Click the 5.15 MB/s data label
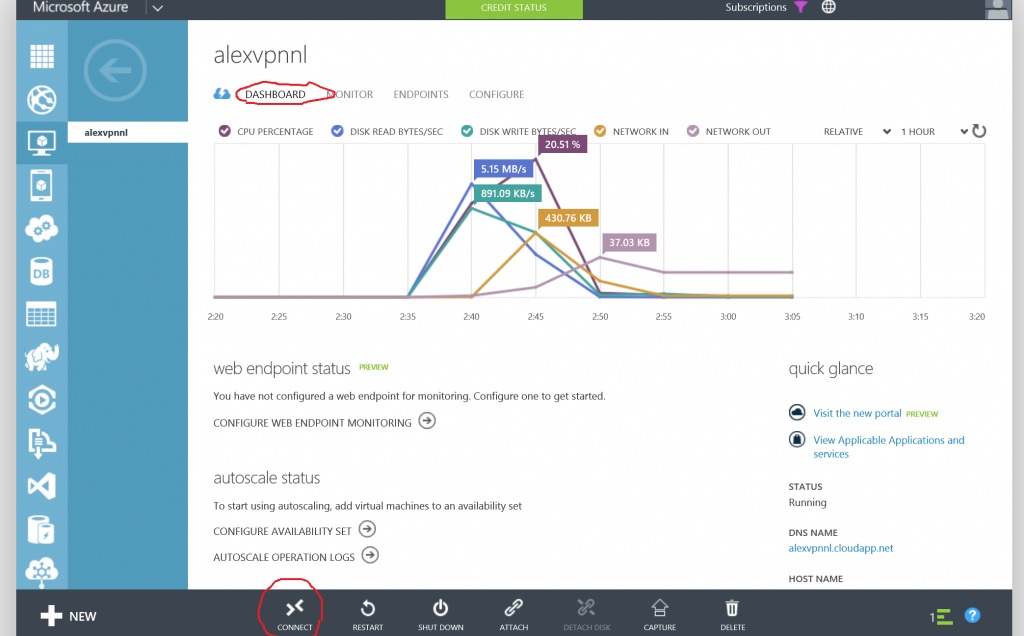1024x636 pixels. click(504, 168)
